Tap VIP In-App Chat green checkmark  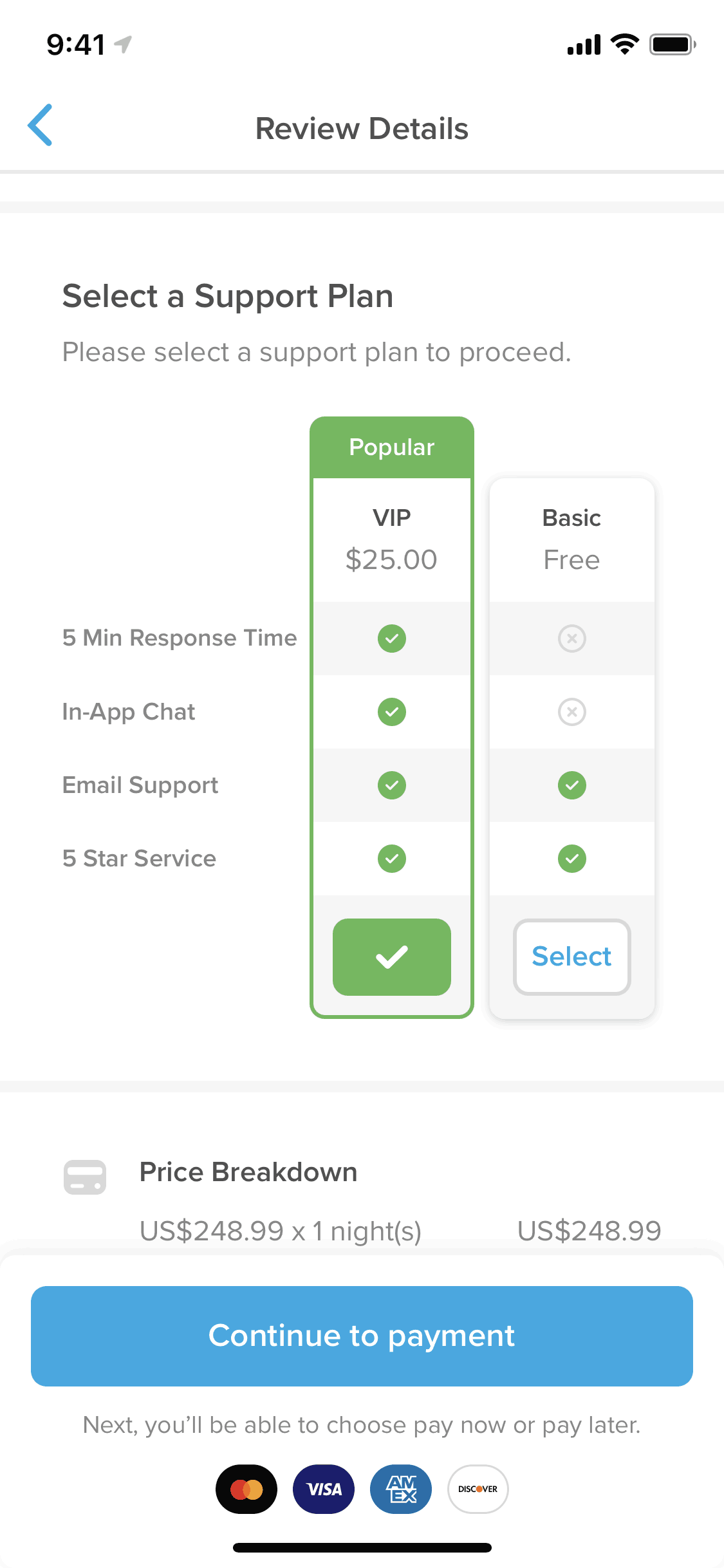392,712
